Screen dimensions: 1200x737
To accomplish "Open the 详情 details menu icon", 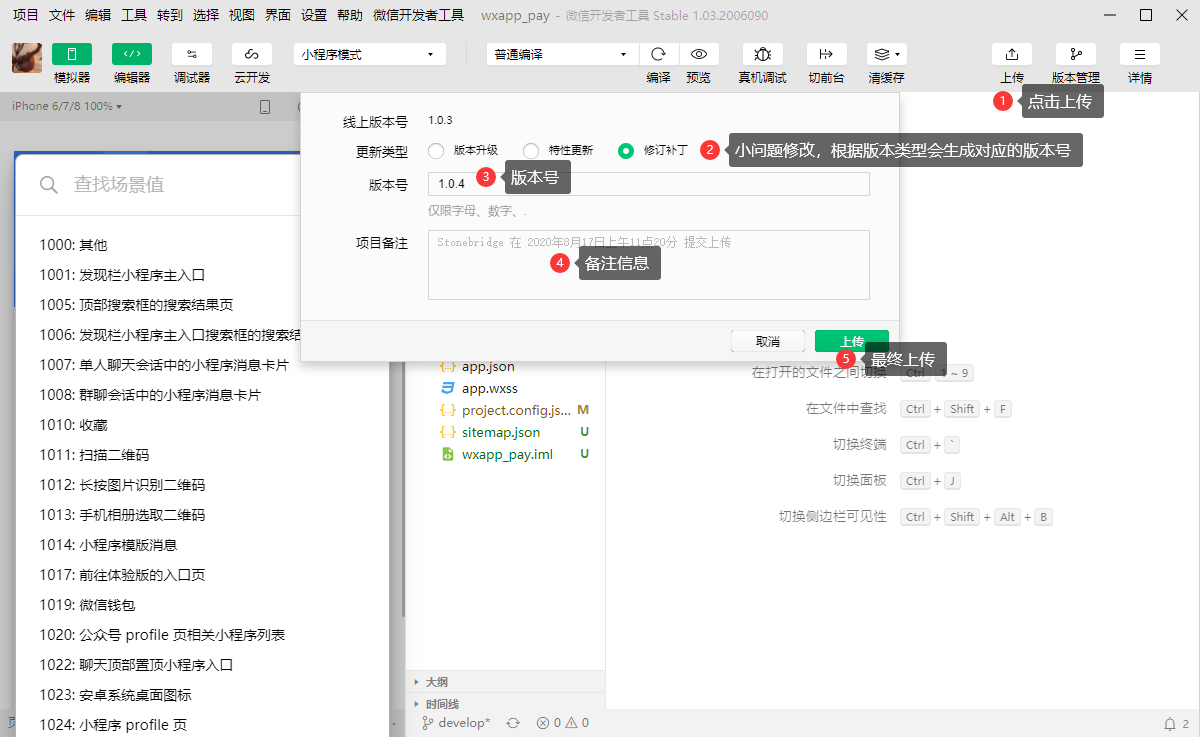I will pos(1139,54).
